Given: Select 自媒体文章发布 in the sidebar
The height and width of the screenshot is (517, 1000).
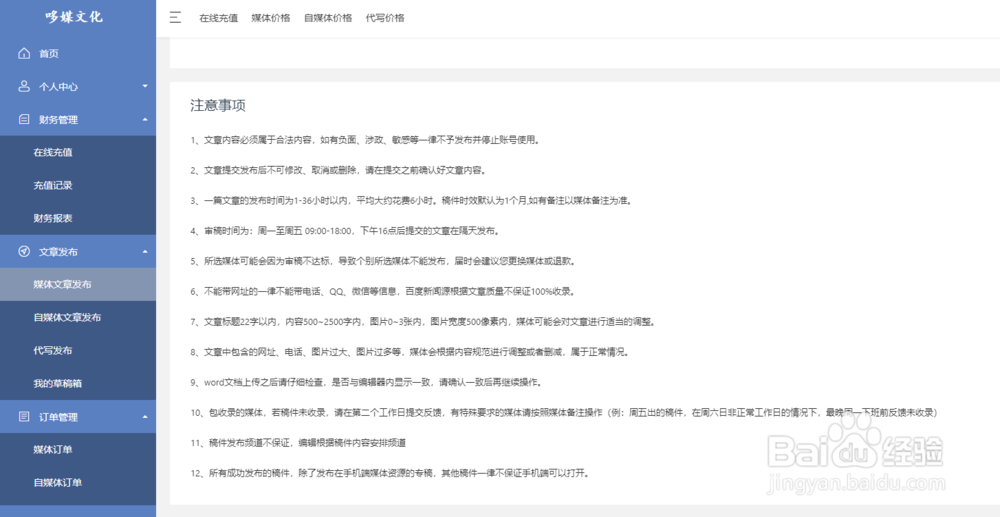Looking at the screenshot, I should [x=78, y=317].
